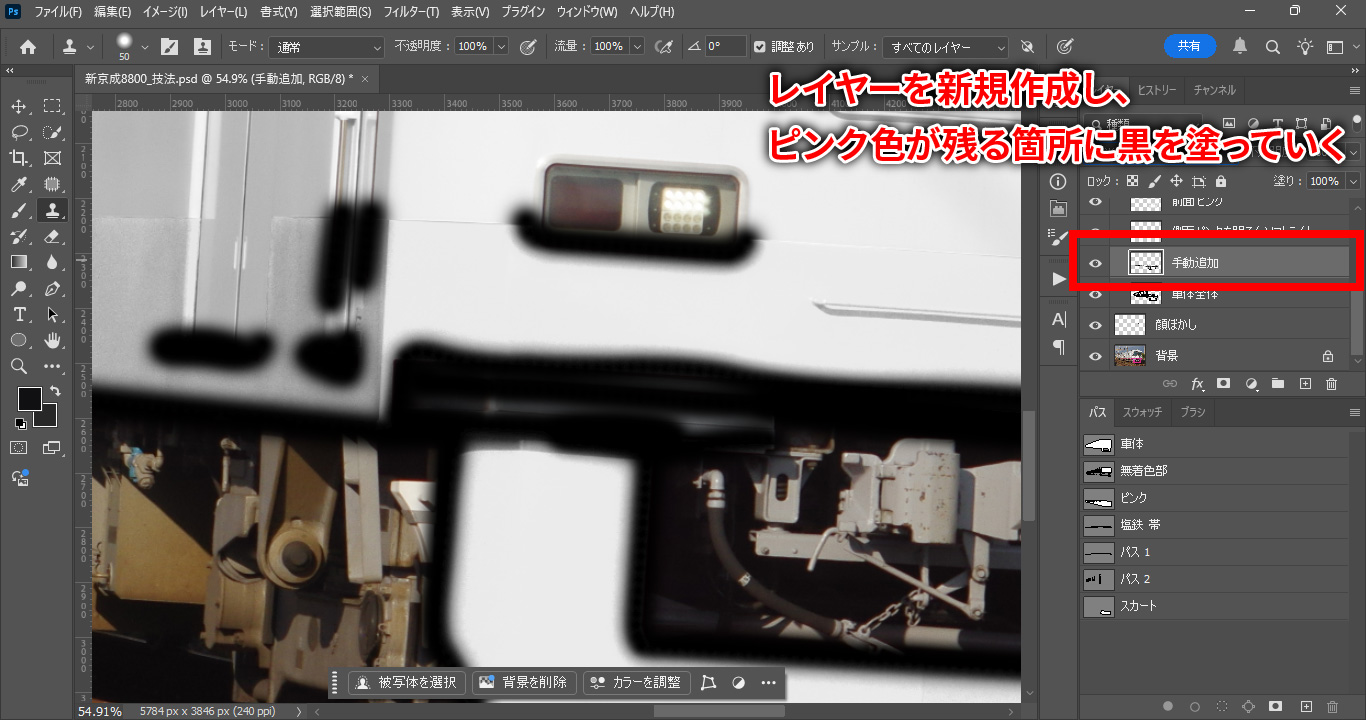Select the Zoom tool
The image size is (1366, 720).
click(x=19, y=366)
